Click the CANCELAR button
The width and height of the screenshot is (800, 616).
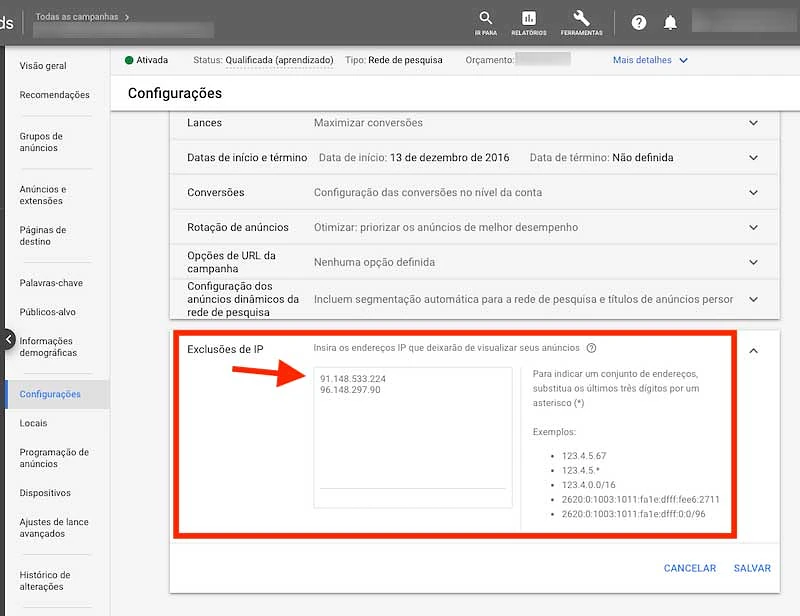point(689,568)
